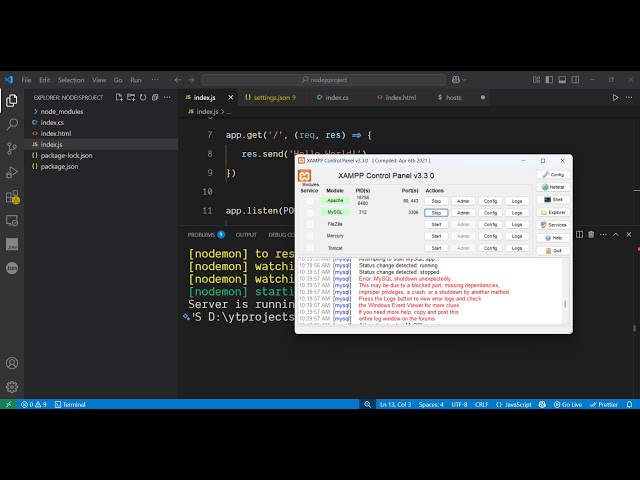Open the Manage gear icon
Image resolution: width=640 pixels, height=480 pixels.
[12, 387]
